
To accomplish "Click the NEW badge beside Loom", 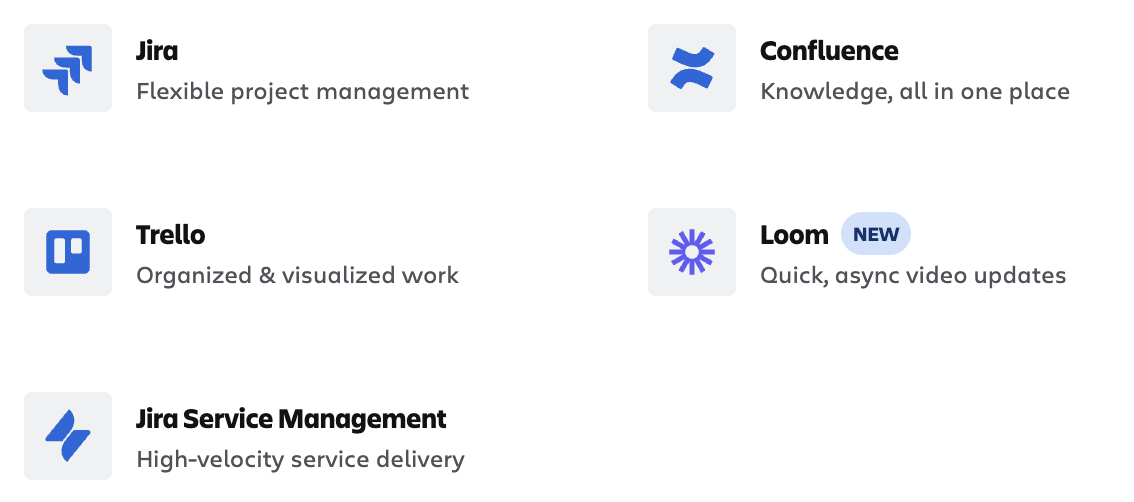I will click(x=876, y=234).
